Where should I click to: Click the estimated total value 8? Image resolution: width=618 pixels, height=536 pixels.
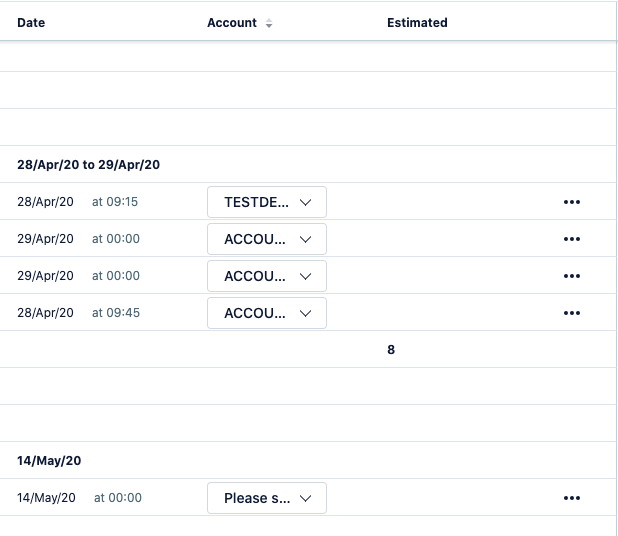(x=391, y=350)
